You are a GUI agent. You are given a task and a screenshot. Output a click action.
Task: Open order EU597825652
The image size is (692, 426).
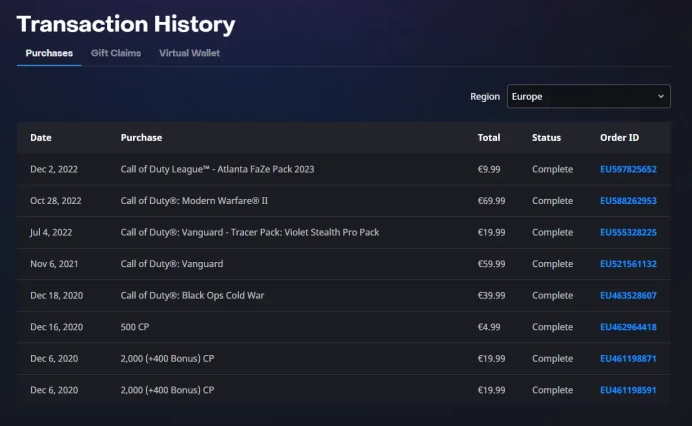(628, 169)
